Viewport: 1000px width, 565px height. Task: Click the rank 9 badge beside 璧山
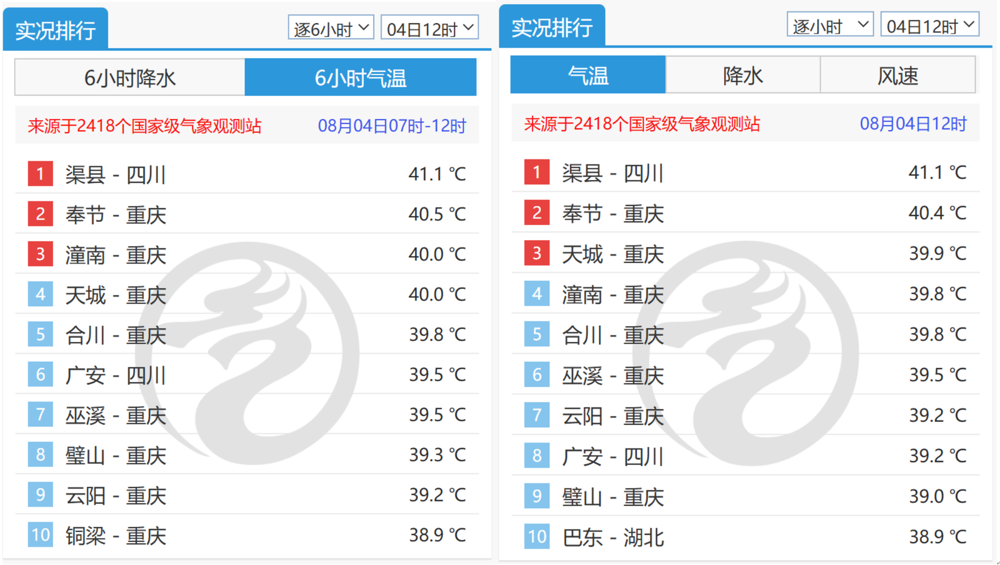536,497
